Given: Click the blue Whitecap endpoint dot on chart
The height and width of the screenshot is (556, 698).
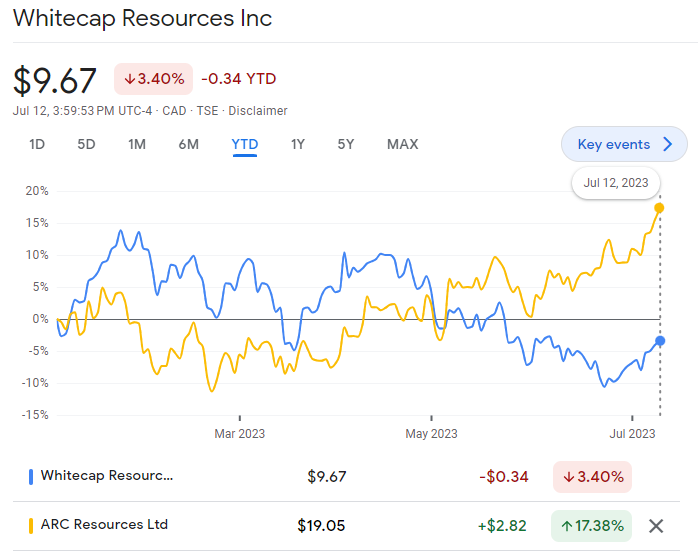Looking at the screenshot, I should pos(660,341).
